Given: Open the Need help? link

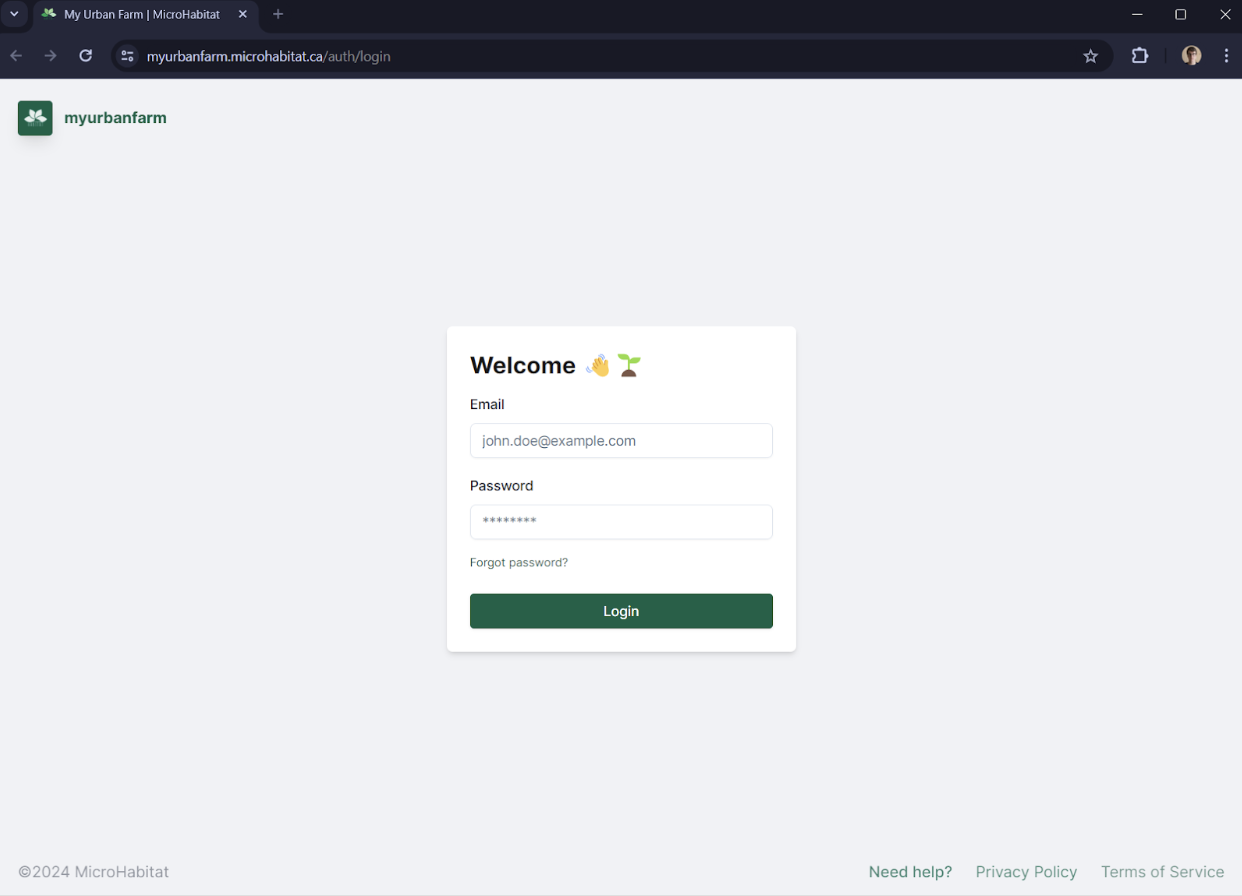Looking at the screenshot, I should pos(910,872).
